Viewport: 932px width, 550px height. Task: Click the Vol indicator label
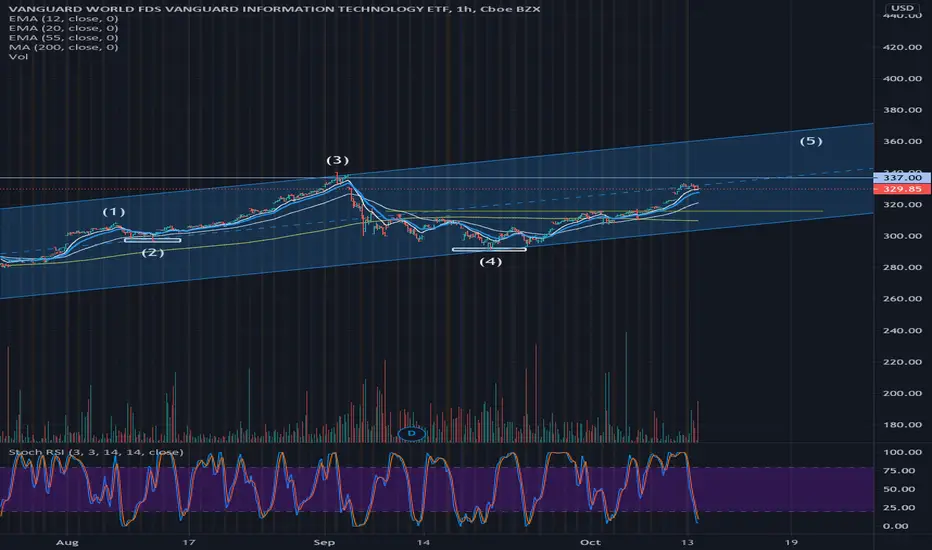point(18,56)
